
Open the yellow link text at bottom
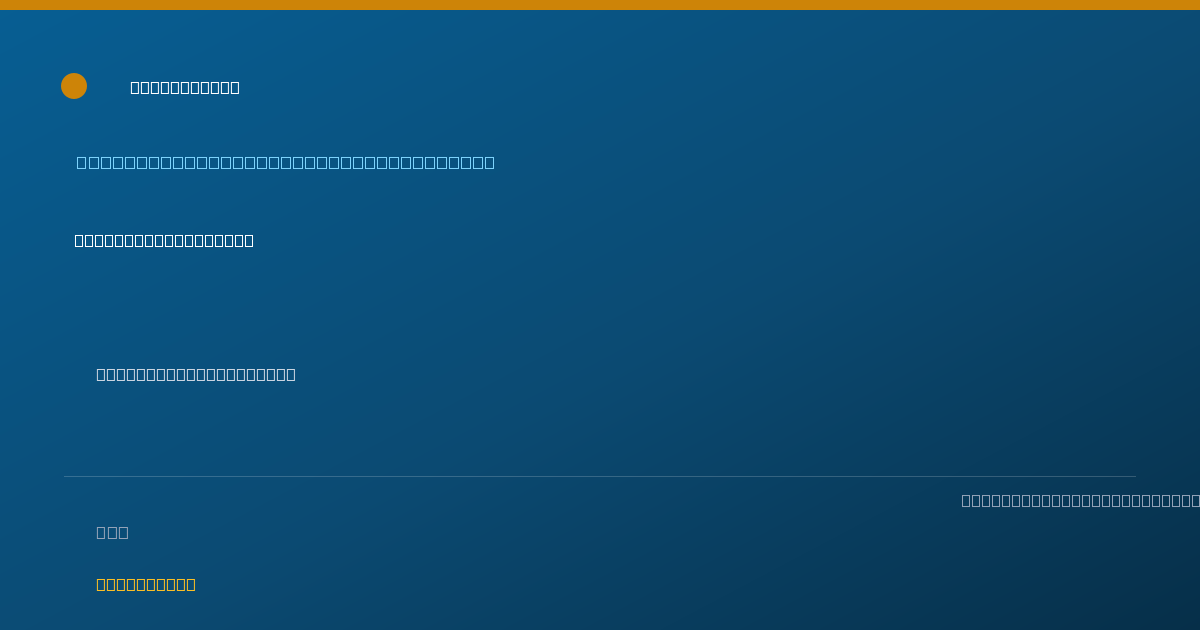coord(146,584)
